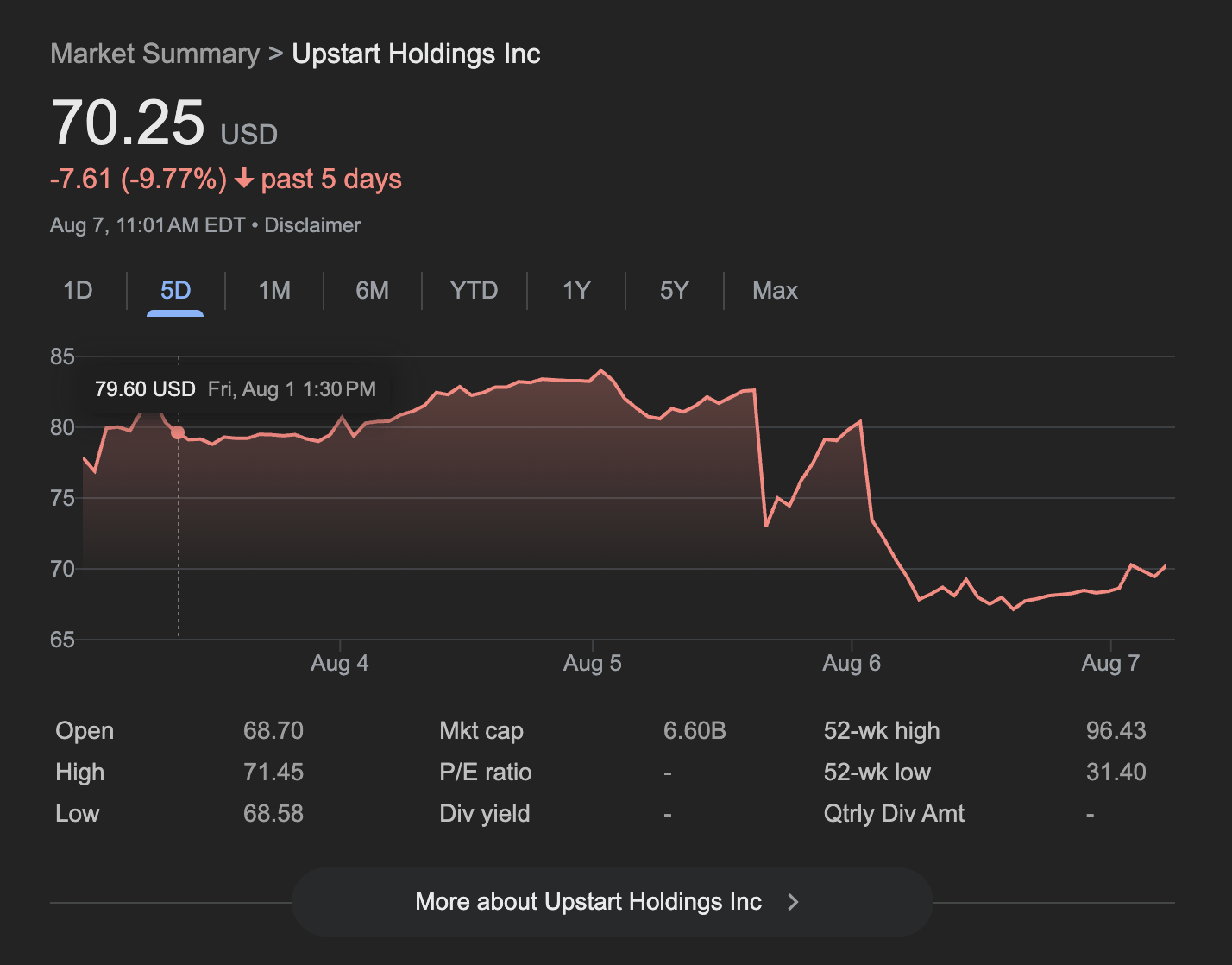Click the Mkt cap value 6.60B
The height and width of the screenshot is (965, 1232).
tap(695, 731)
